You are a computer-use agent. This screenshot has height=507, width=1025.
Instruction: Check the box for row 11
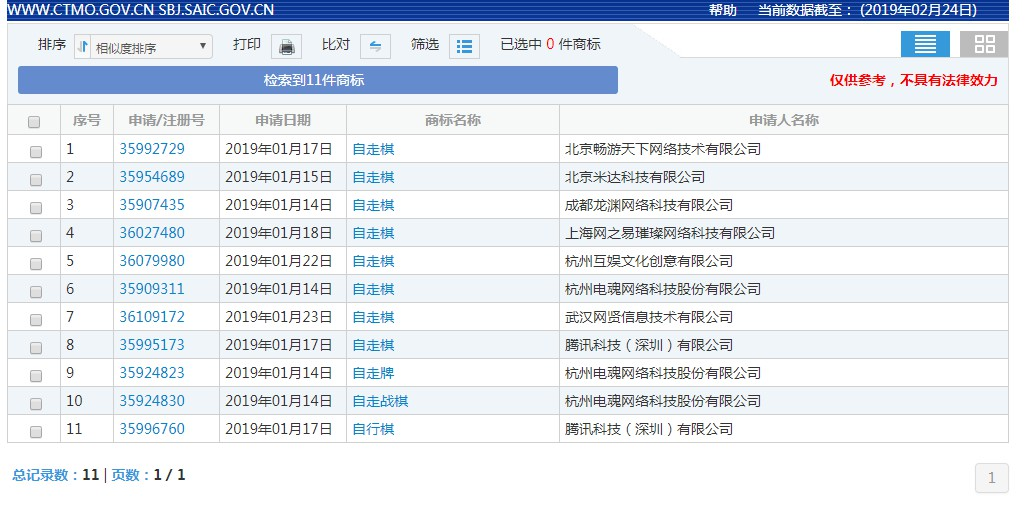coord(35,431)
